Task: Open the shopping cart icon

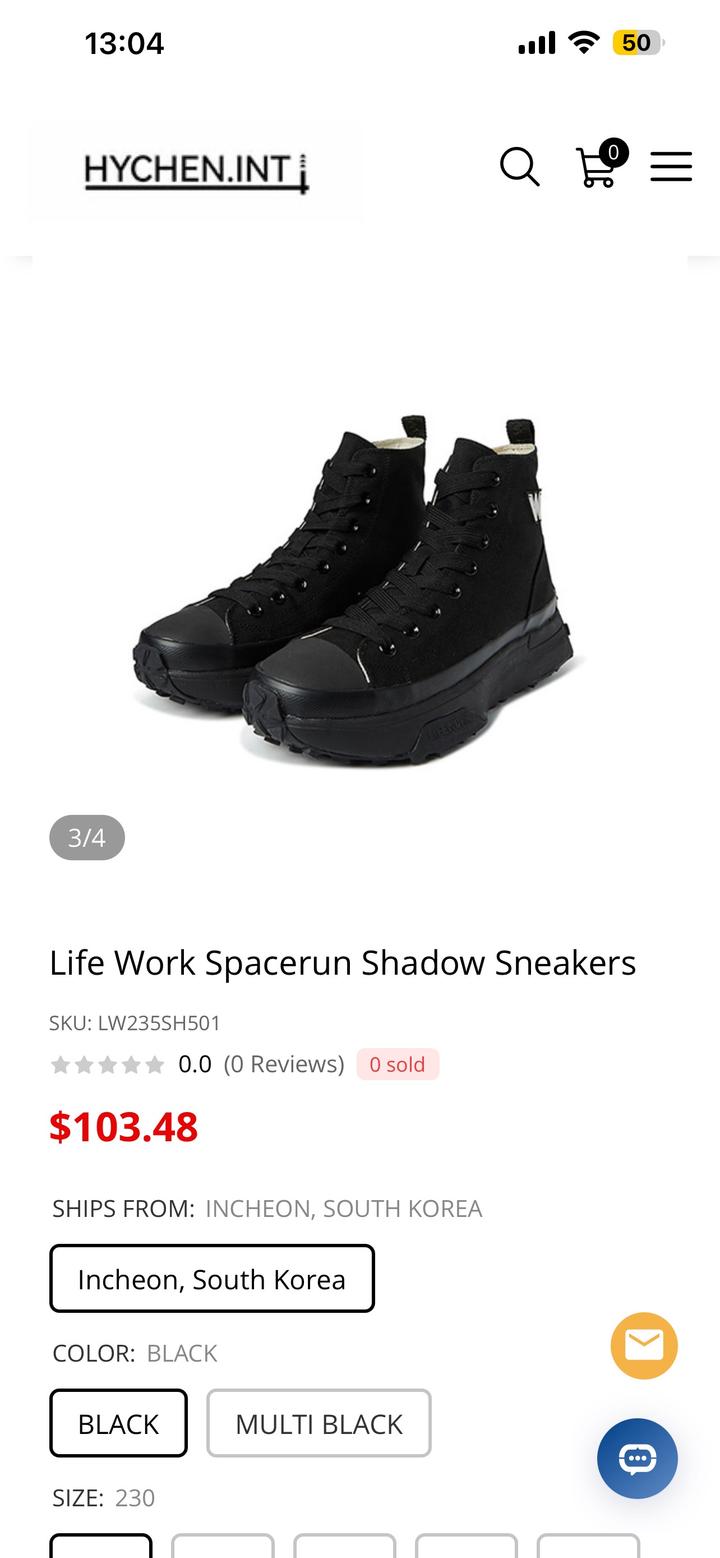Action: pyautogui.click(x=597, y=166)
